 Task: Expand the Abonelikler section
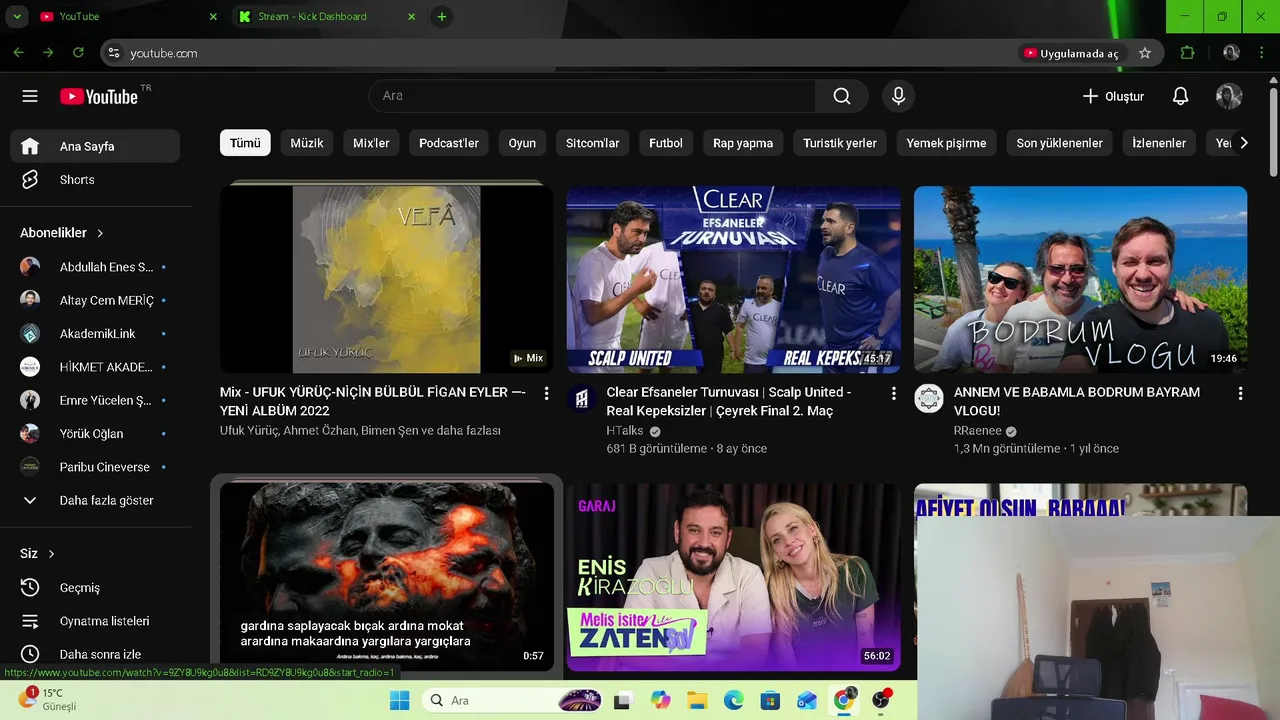(62, 233)
